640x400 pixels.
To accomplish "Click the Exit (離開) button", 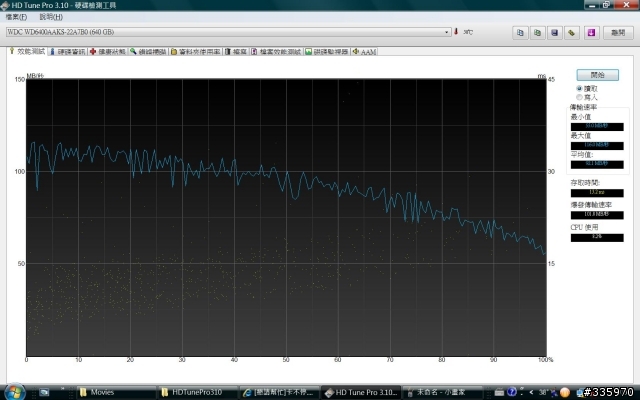I will (618, 33).
